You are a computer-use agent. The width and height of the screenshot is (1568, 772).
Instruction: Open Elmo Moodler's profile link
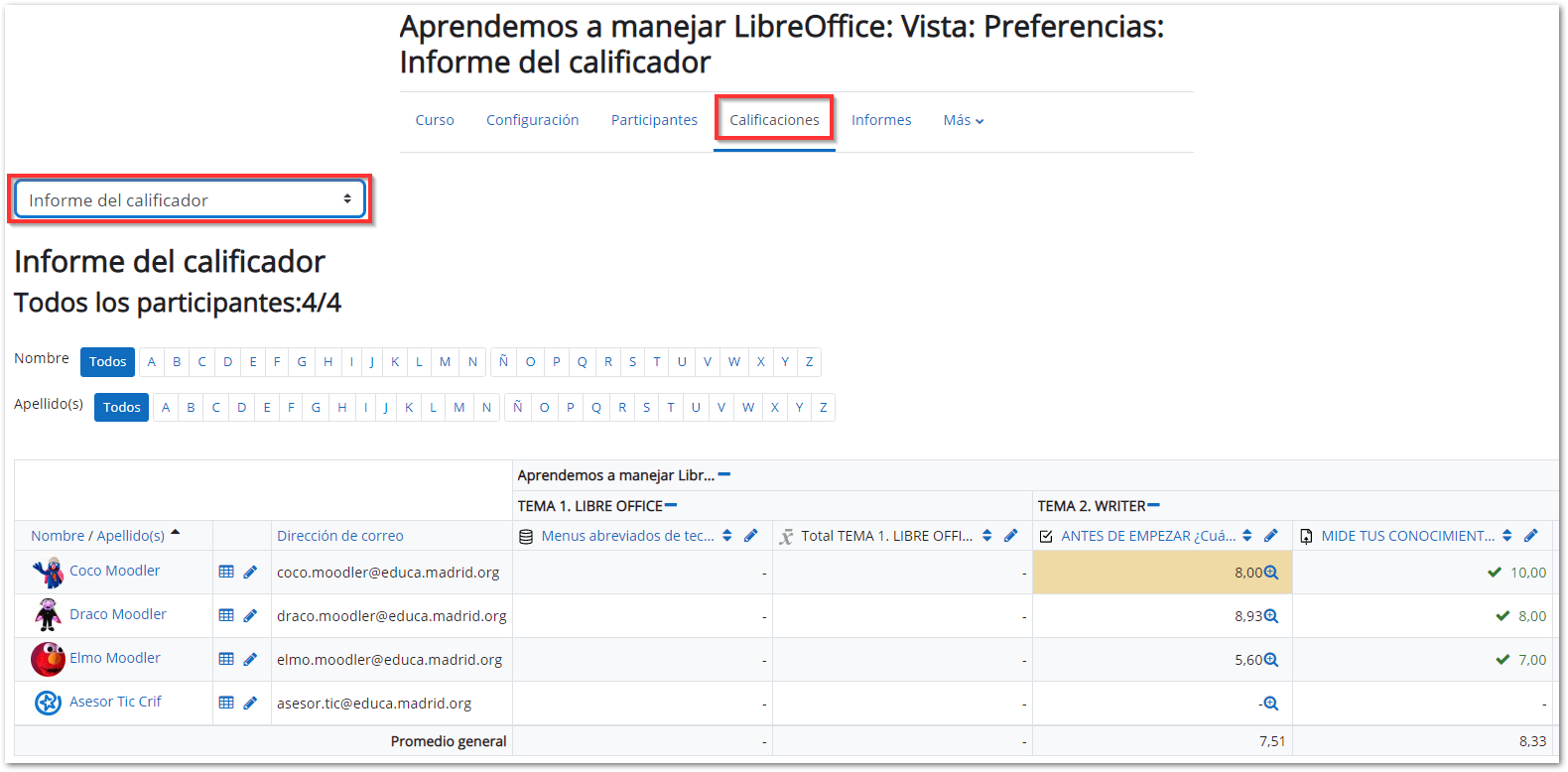(114, 658)
